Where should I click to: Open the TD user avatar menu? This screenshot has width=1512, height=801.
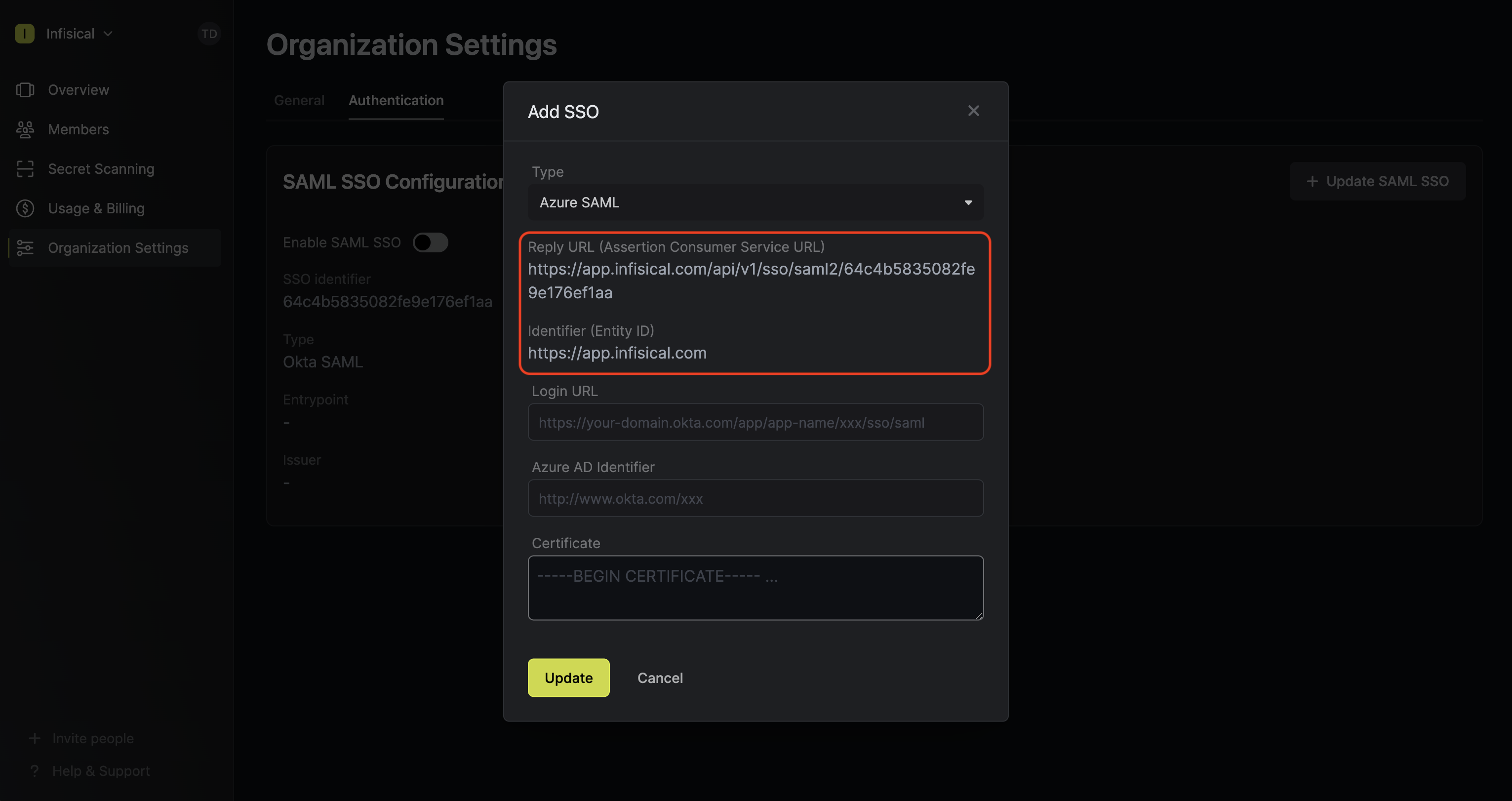tap(209, 34)
